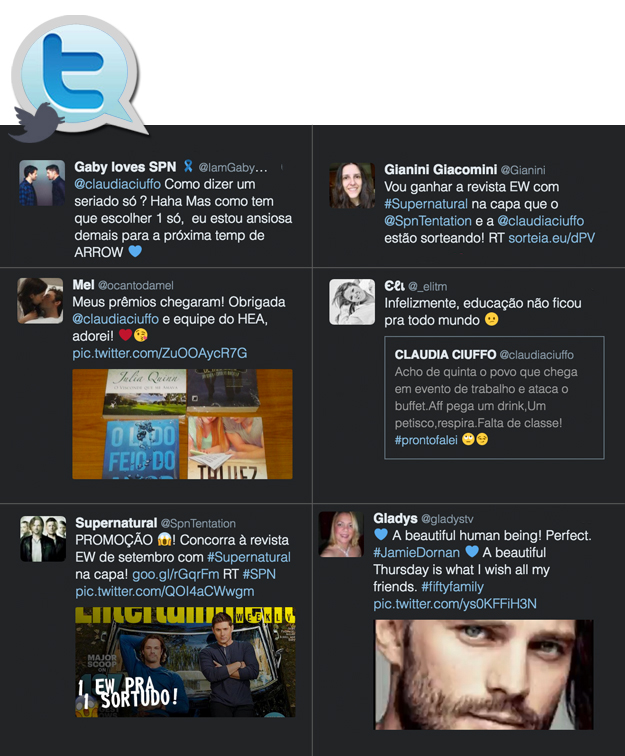Screen dimensions: 625x756
Task: Open the goo.gl/rGqrFm link
Action: pos(176,574)
